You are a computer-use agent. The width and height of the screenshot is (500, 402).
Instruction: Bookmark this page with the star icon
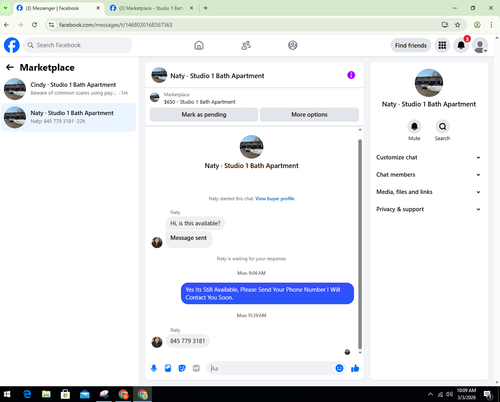point(458,25)
